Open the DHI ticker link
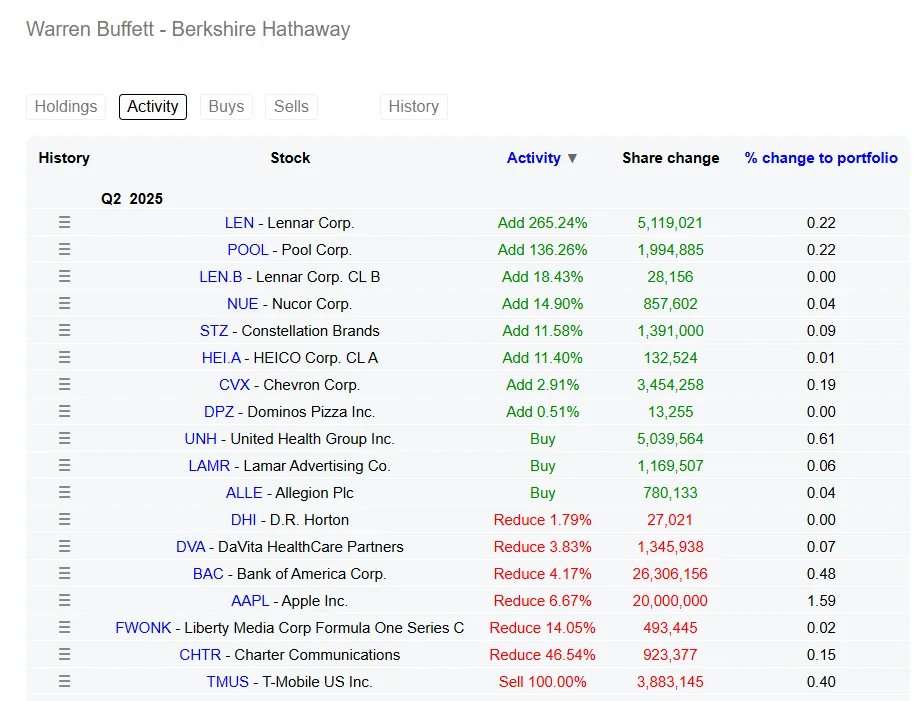 244,519
